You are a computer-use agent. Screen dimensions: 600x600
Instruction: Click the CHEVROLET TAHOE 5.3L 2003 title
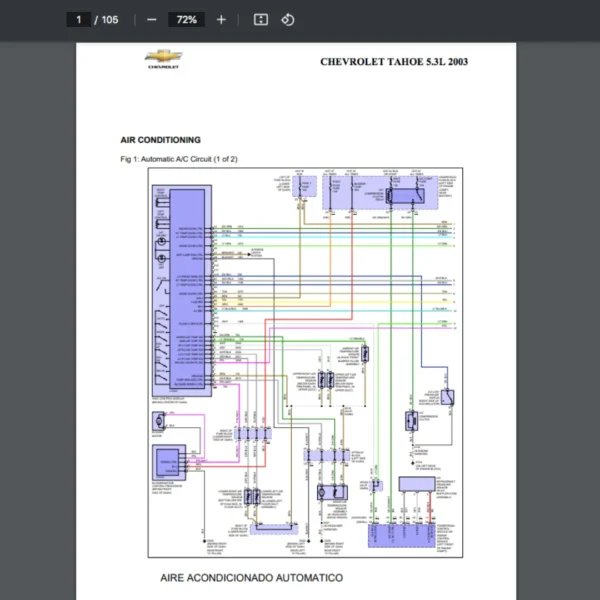[x=394, y=62]
